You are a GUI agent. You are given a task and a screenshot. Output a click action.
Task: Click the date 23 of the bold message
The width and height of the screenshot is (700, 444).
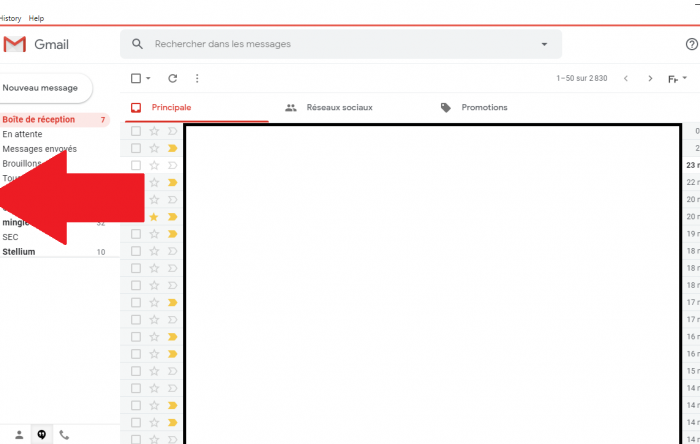click(693, 166)
